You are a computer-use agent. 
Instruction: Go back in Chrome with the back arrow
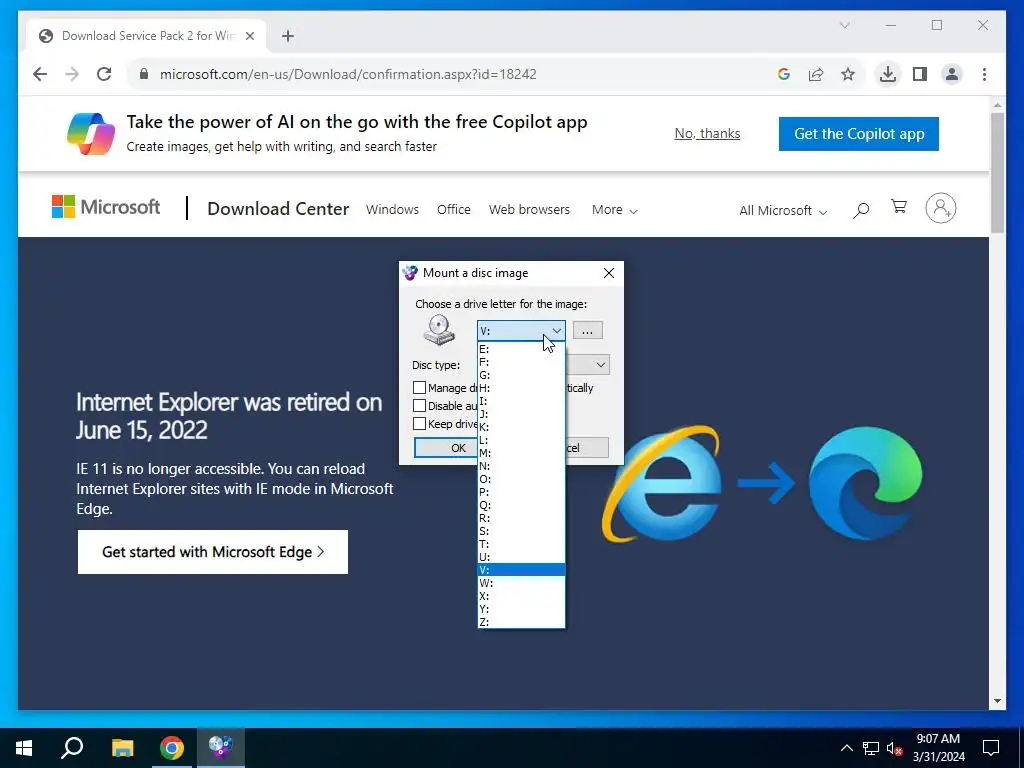coord(40,74)
